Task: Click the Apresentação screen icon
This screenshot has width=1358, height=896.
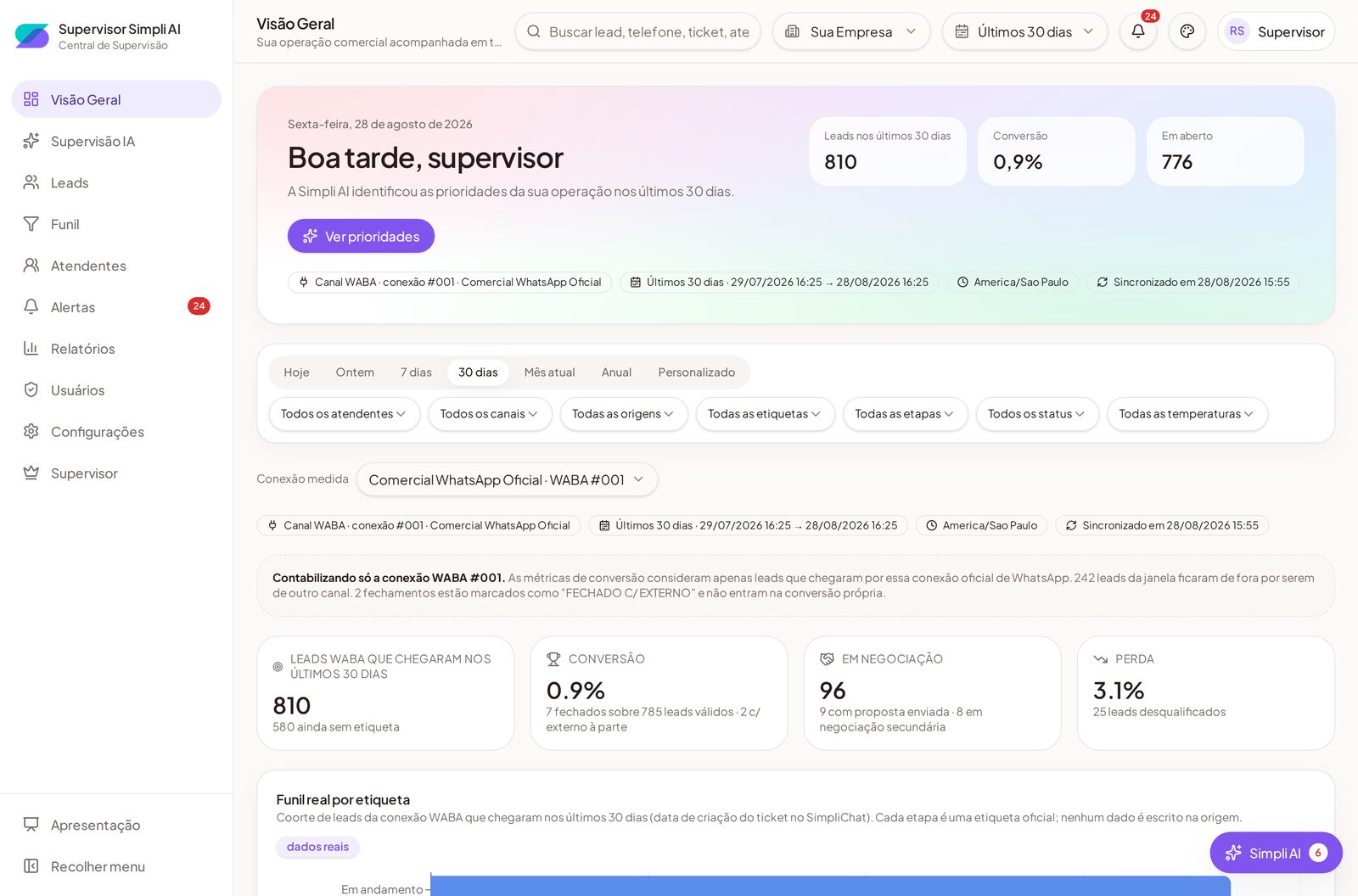Action: click(31, 825)
